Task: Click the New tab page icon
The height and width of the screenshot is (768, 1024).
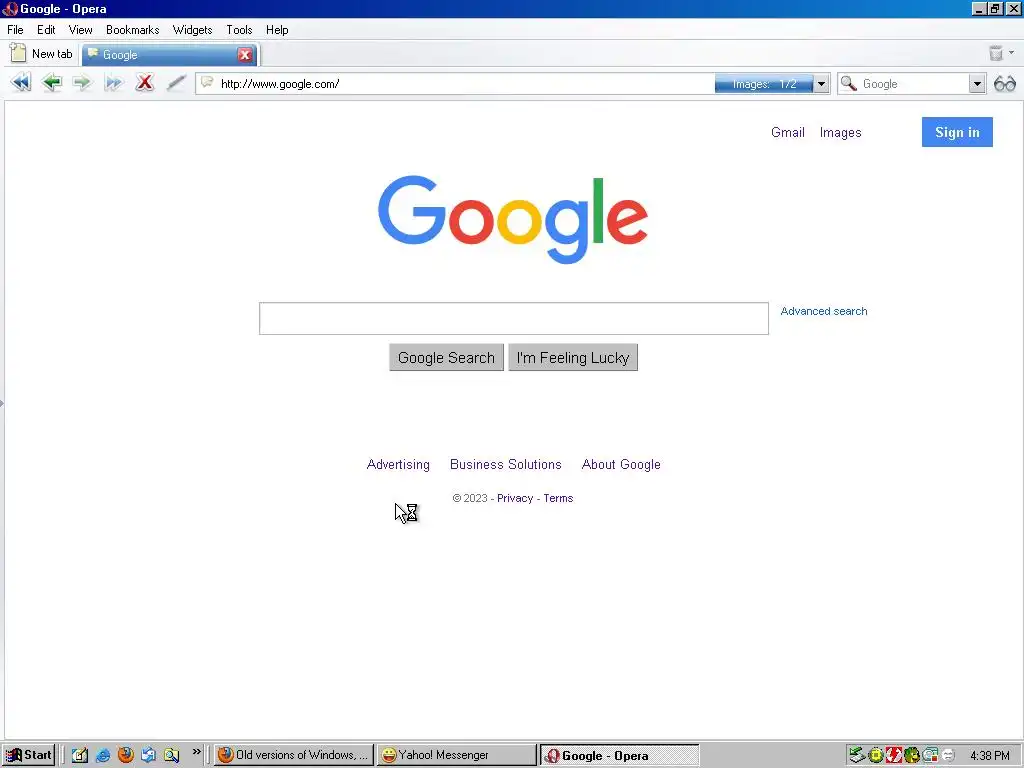Action: (x=18, y=54)
